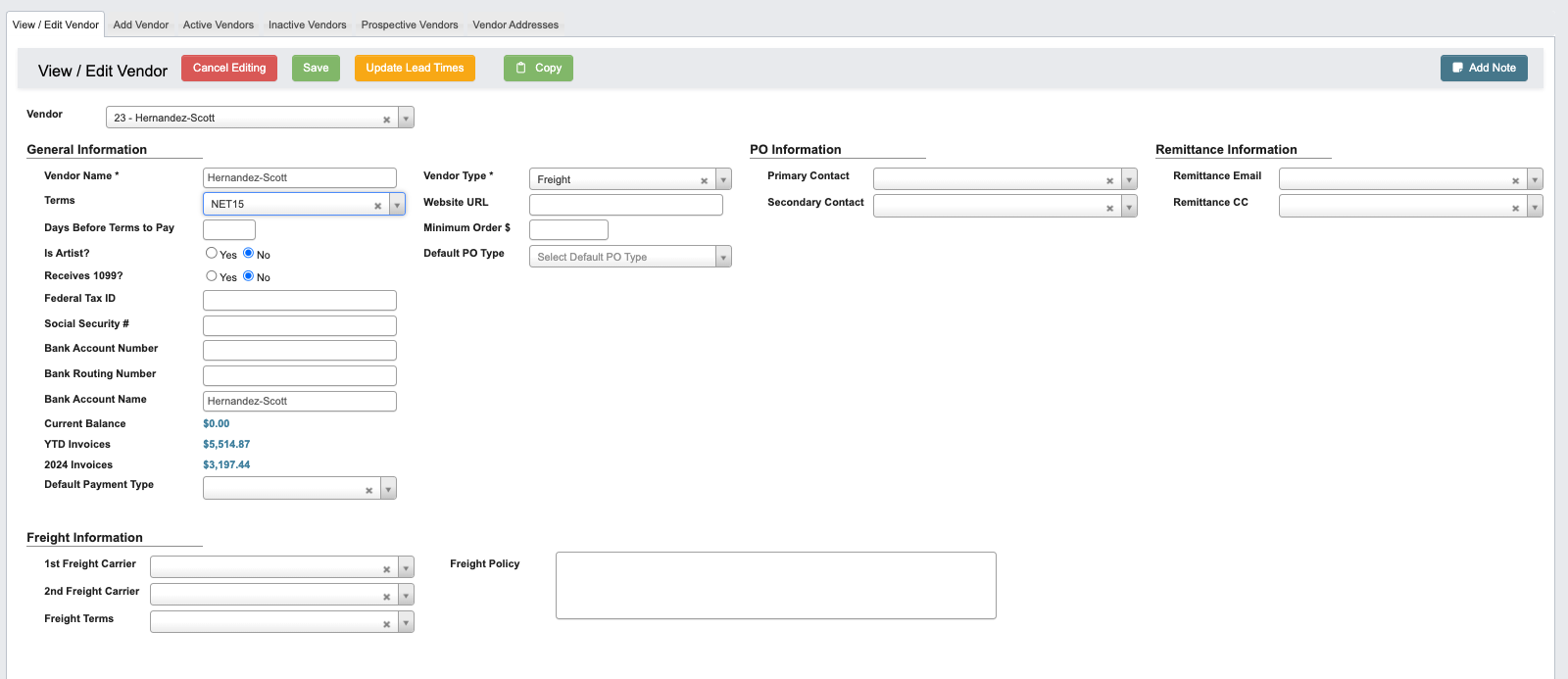The width and height of the screenshot is (1568, 679).
Task: Clear the Vendor Type Freight value
Action: (704, 181)
